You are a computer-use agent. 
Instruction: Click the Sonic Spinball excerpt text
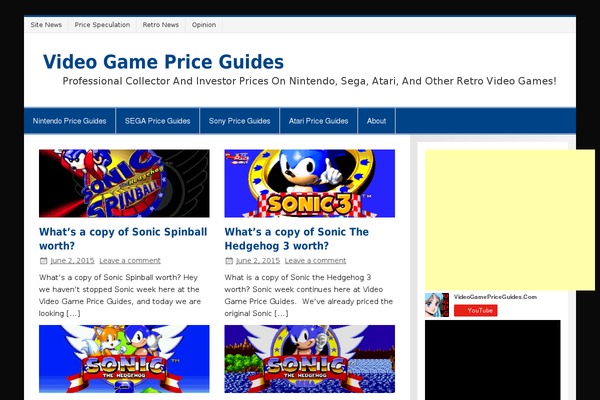120,295
